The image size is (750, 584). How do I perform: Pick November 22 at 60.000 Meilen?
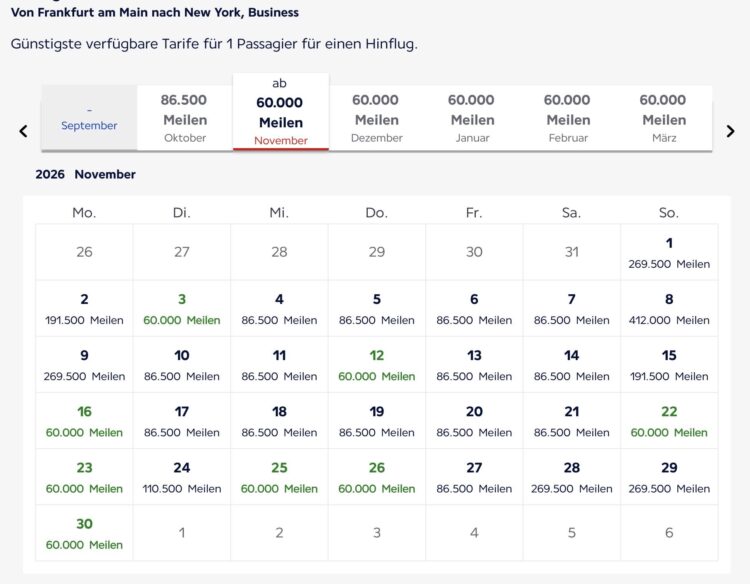coord(669,421)
